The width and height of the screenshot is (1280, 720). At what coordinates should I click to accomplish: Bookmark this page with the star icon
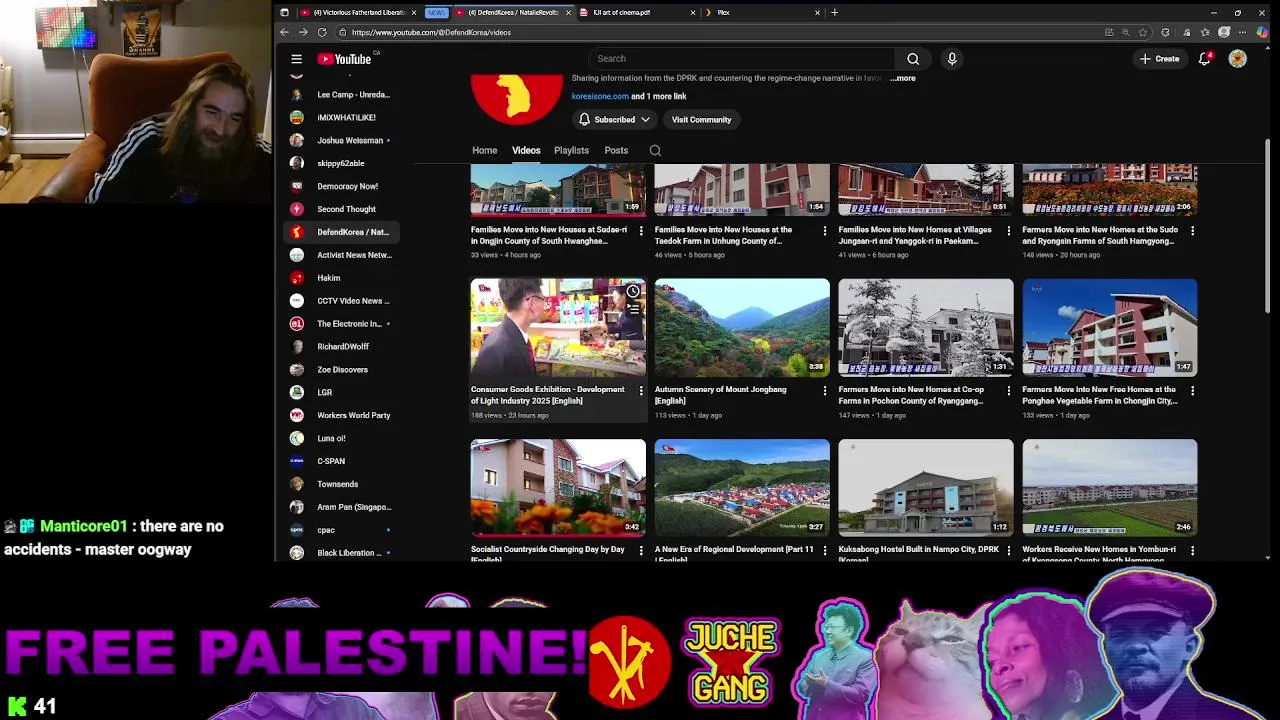(x=1143, y=32)
